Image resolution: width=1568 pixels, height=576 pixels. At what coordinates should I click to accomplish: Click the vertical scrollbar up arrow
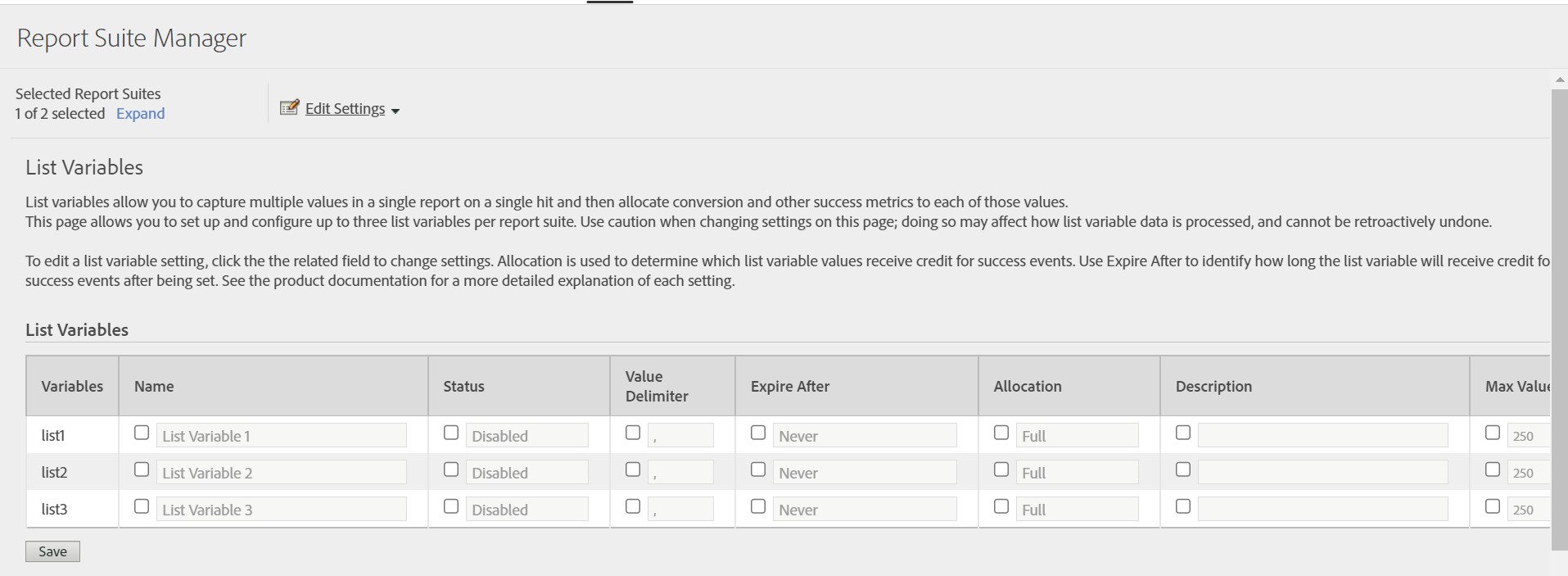click(1559, 79)
